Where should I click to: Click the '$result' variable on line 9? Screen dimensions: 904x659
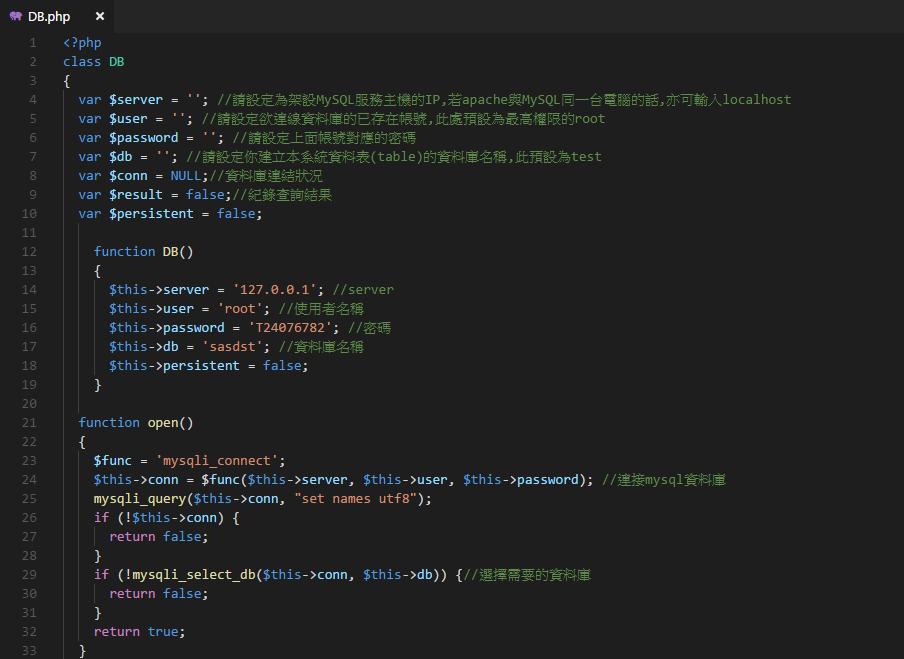click(136, 195)
